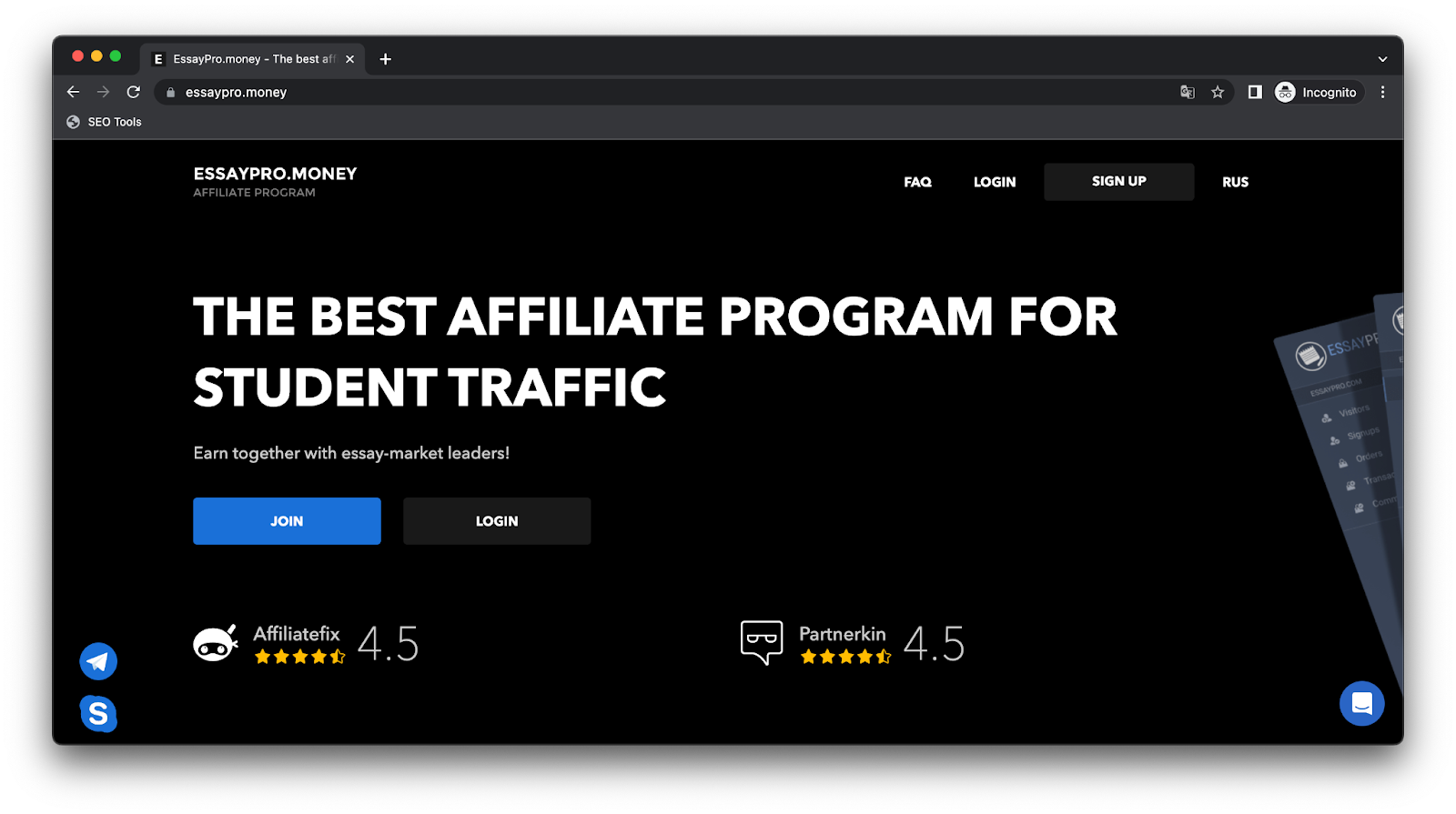This screenshot has height=814, width=1456.
Task: Open the LOGIN link in header
Action: tap(995, 182)
